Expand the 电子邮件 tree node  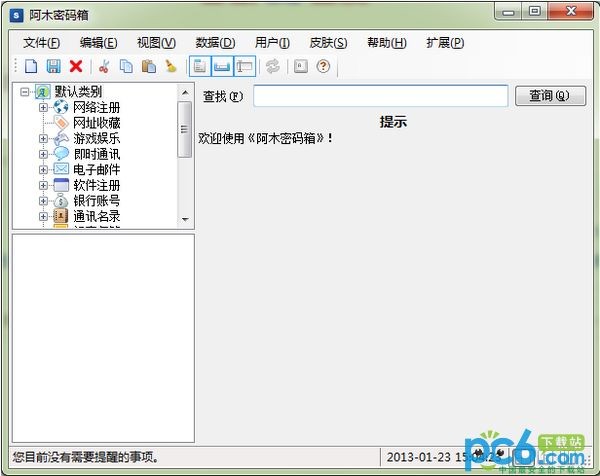click(x=43, y=170)
